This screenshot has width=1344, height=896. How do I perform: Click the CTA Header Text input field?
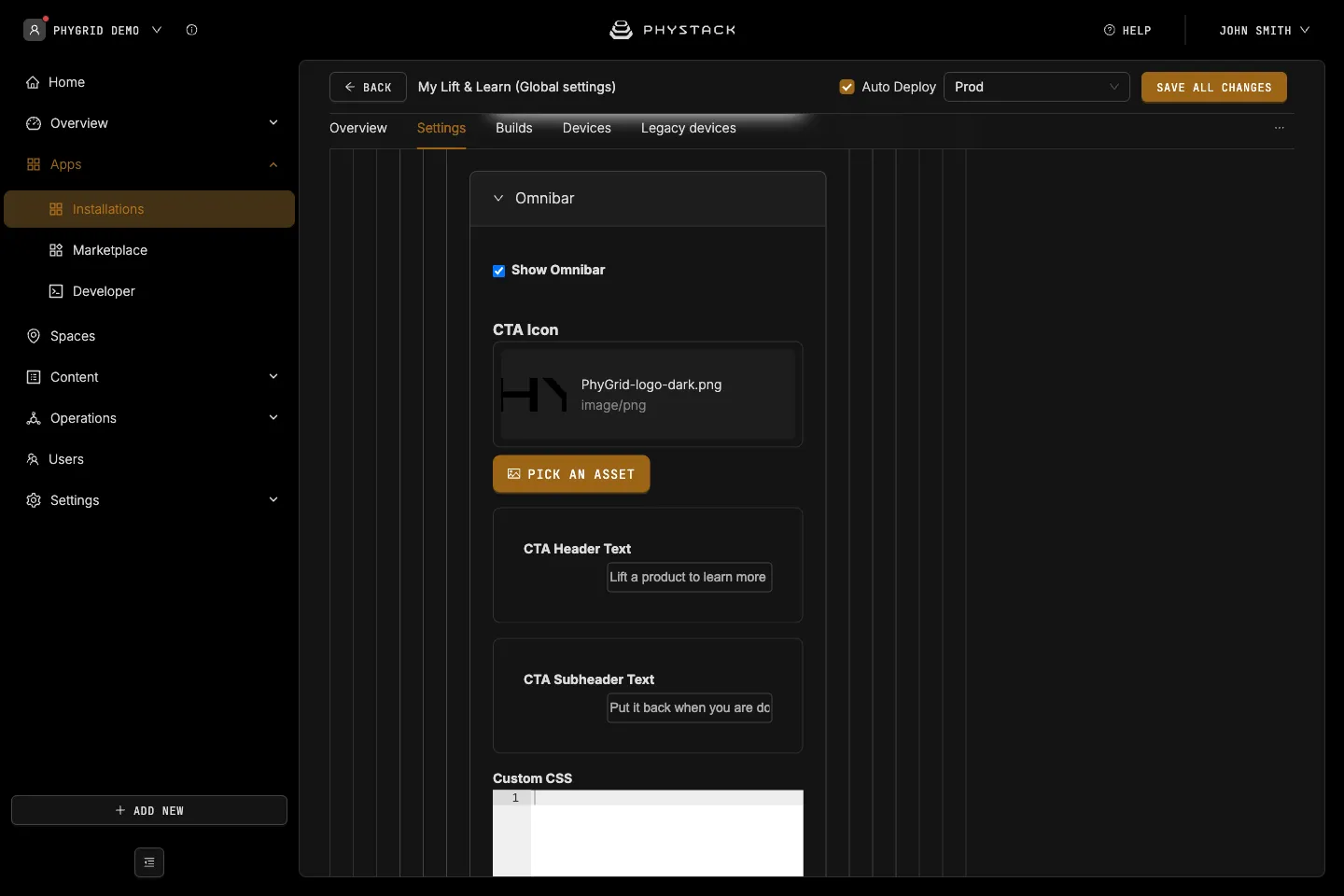[690, 577]
